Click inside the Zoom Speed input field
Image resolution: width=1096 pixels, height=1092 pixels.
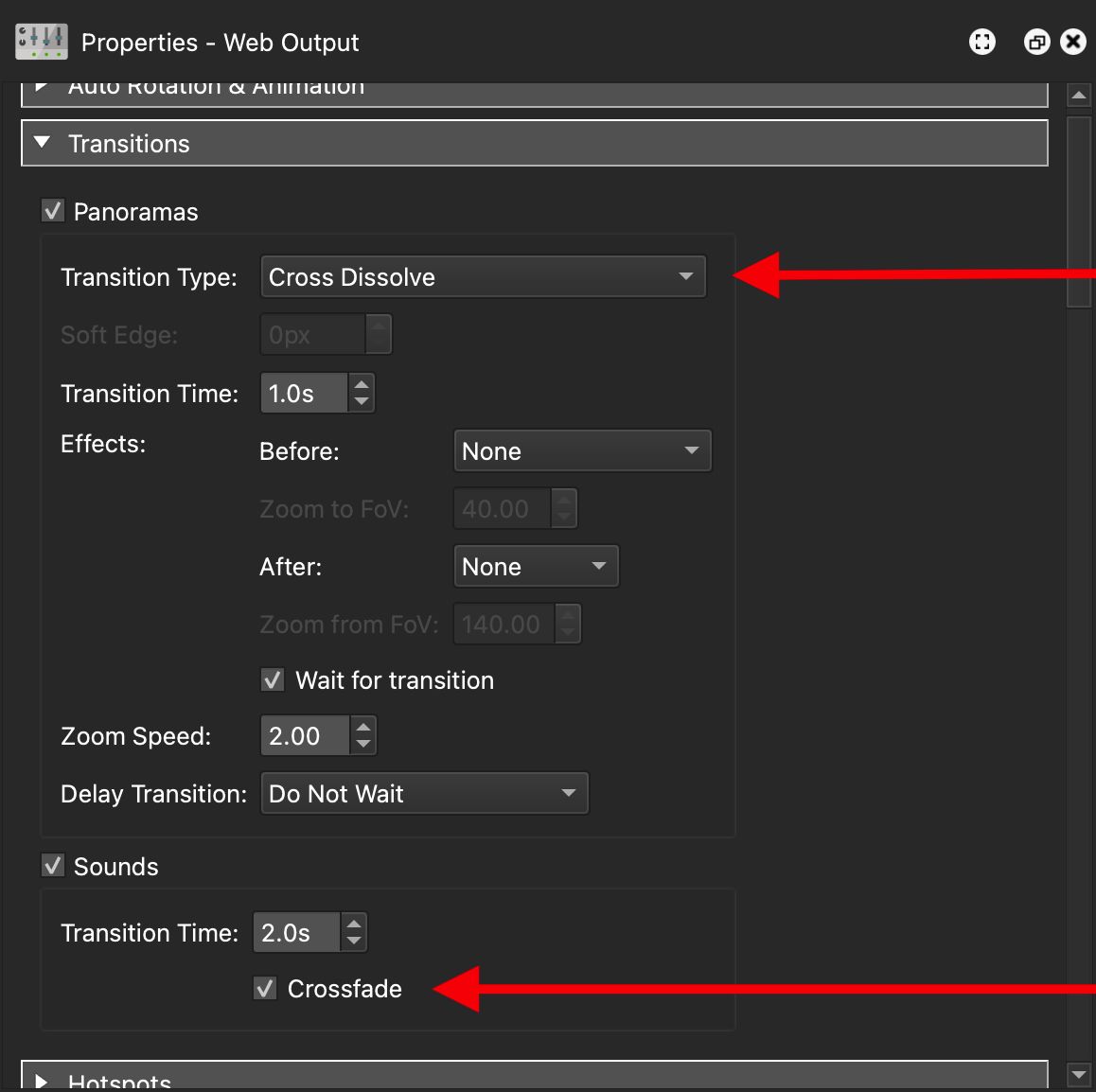coord(303,735)
